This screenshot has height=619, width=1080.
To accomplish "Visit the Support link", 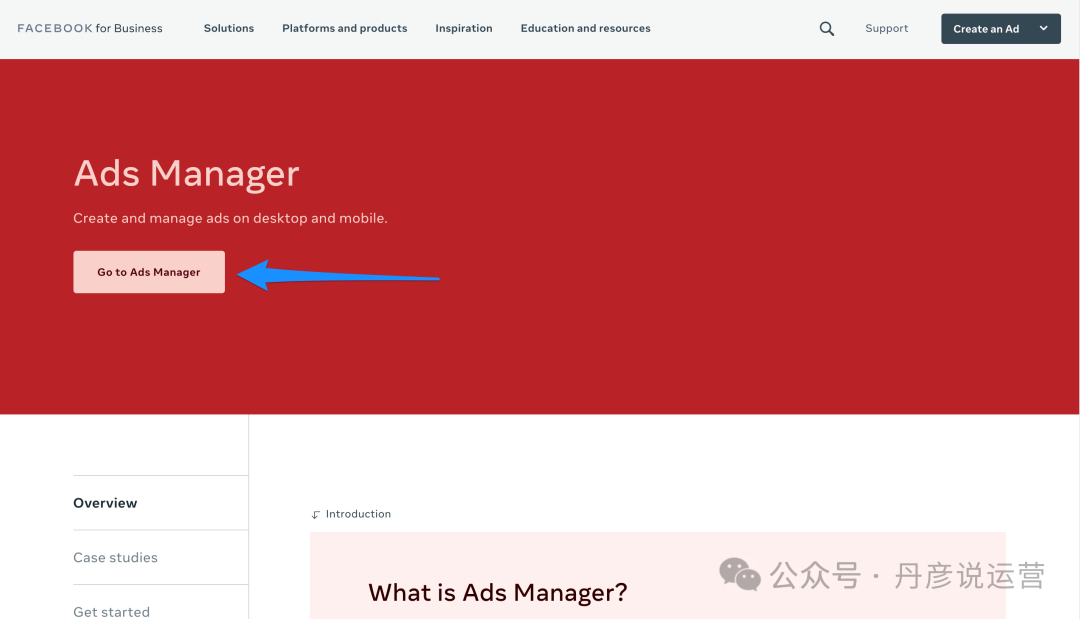I will pos(886,28).
